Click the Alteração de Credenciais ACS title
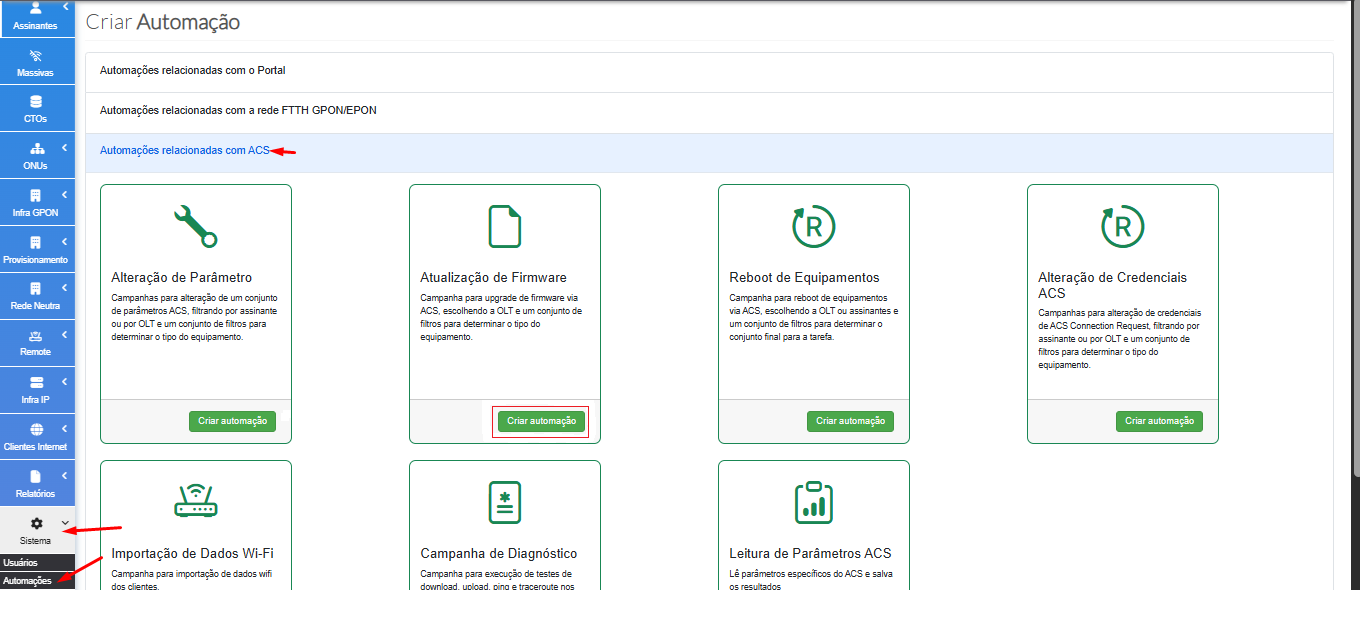 tap(1112, 285)
